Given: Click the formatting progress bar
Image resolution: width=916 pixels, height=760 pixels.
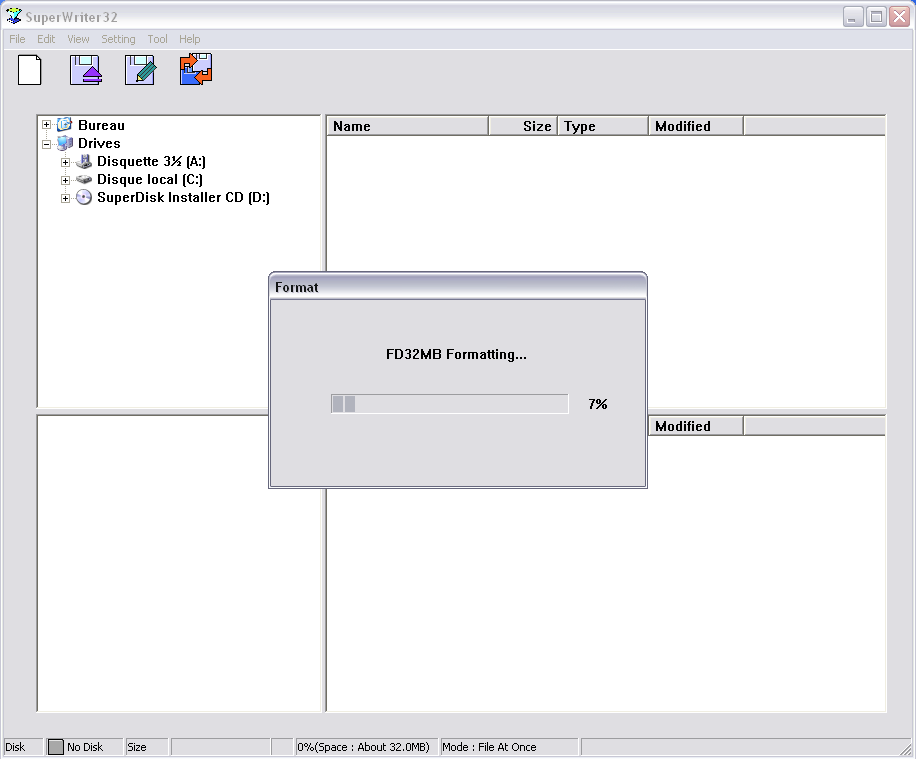Looking at the screenshot, I should point(449,404).
